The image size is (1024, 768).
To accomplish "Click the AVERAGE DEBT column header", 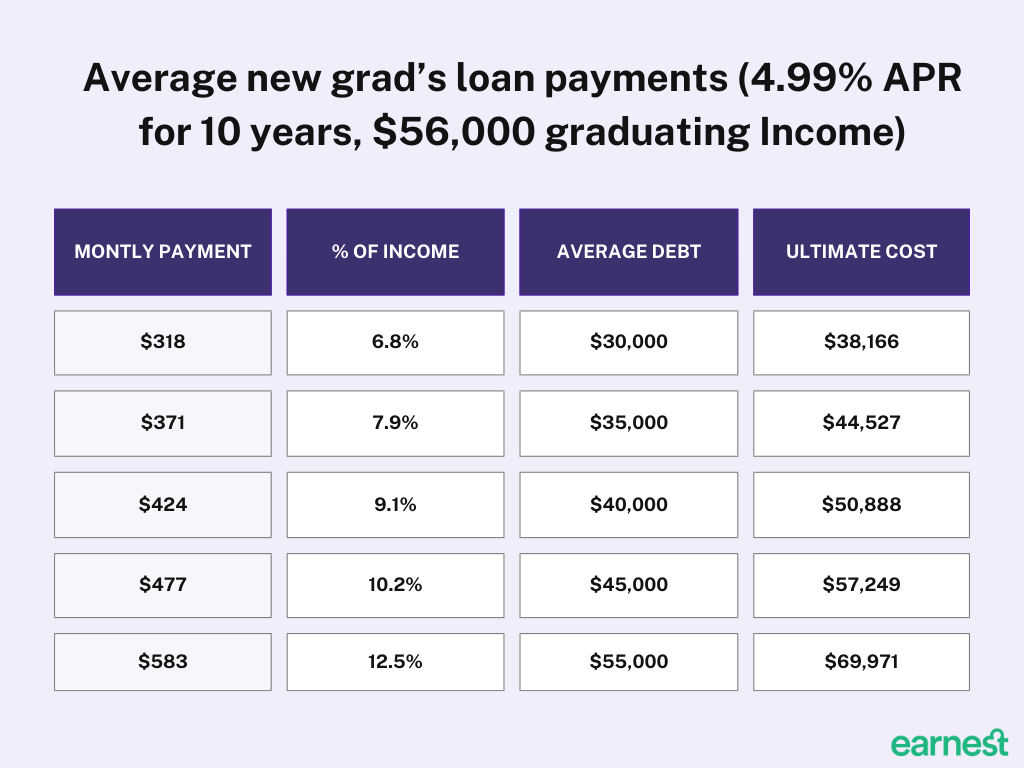I will point(629,252).
